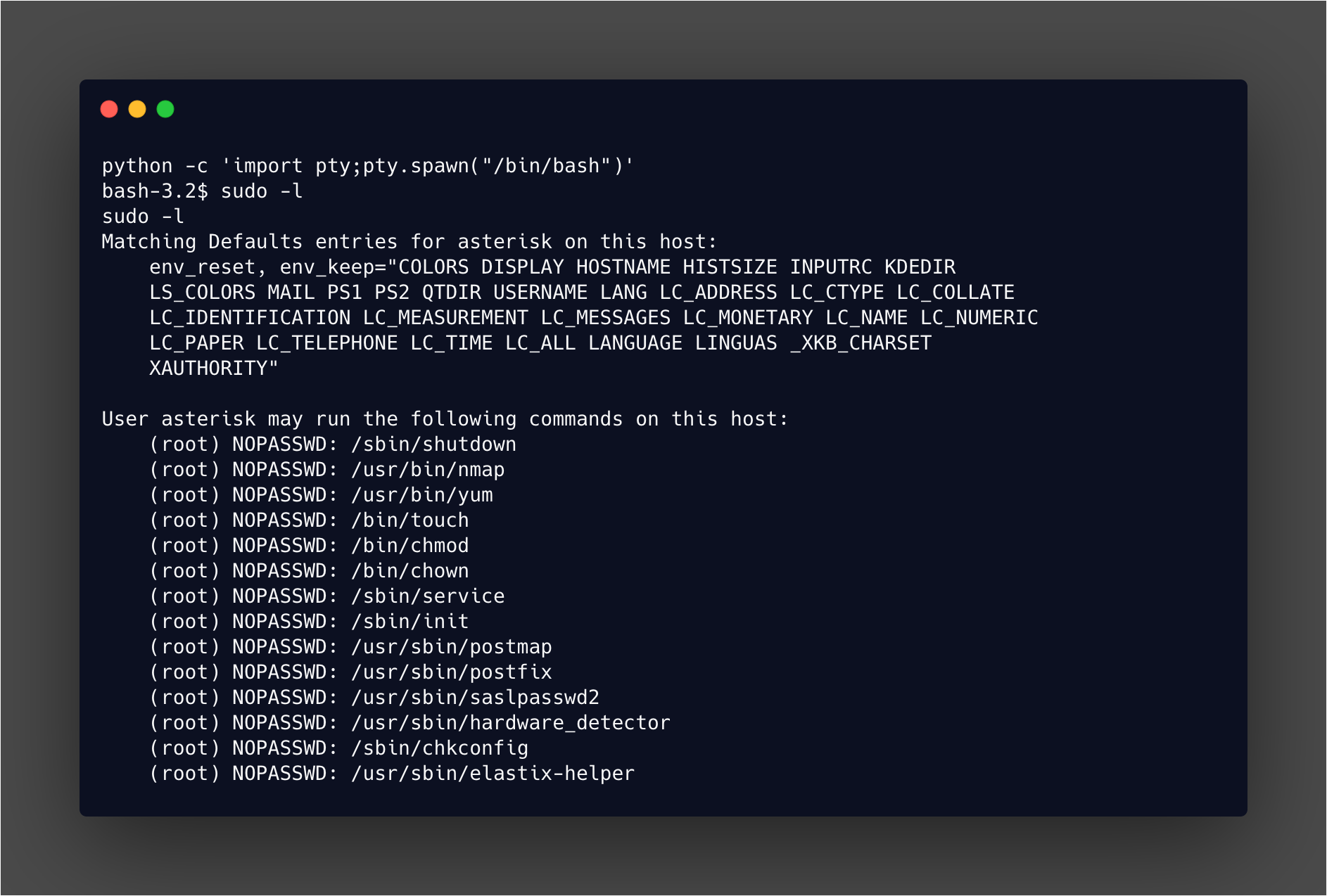Click the red close window dot
The height and width of the screenshot is (896, 1327).
point(109,109)
